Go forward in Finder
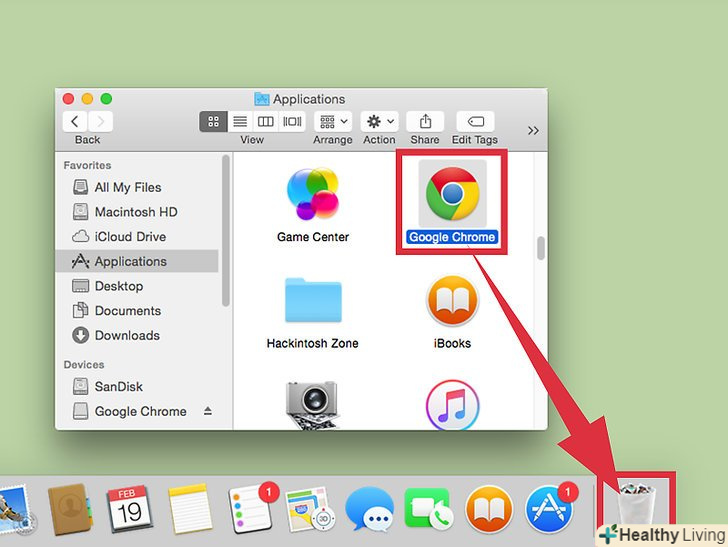728x547 pixels. (100, 122)
